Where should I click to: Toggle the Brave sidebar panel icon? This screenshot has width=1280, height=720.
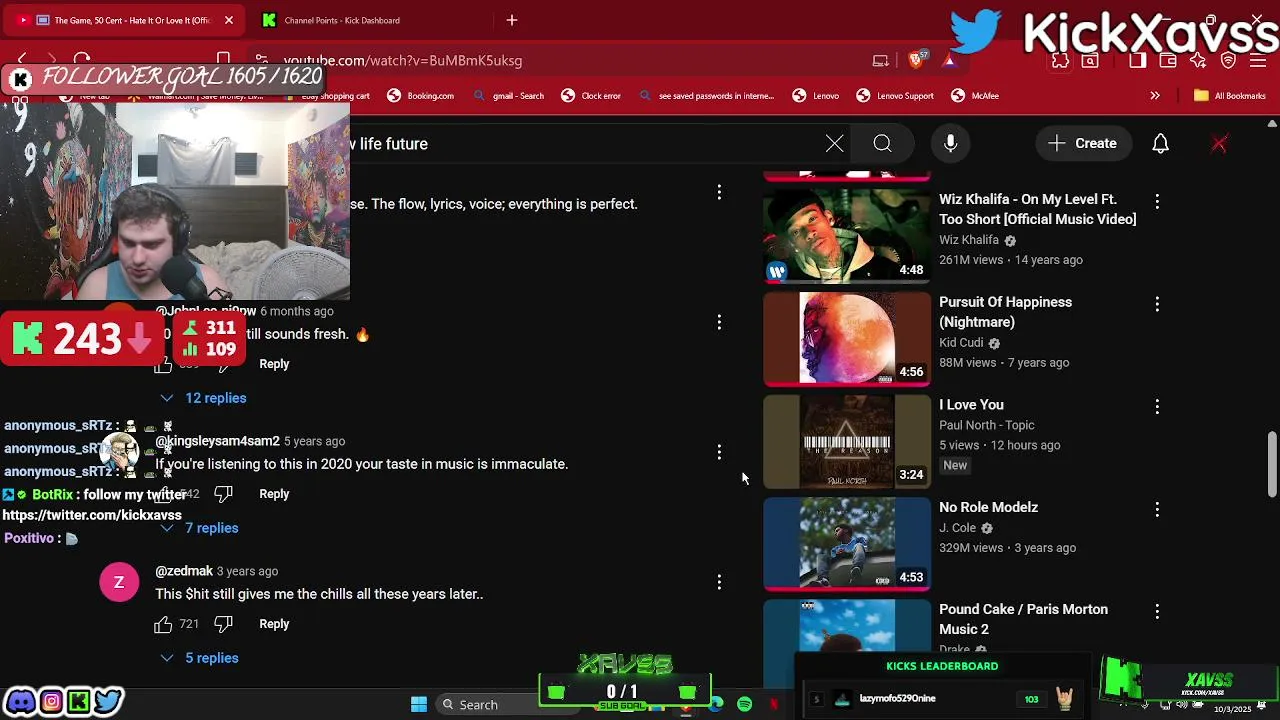1137,61
